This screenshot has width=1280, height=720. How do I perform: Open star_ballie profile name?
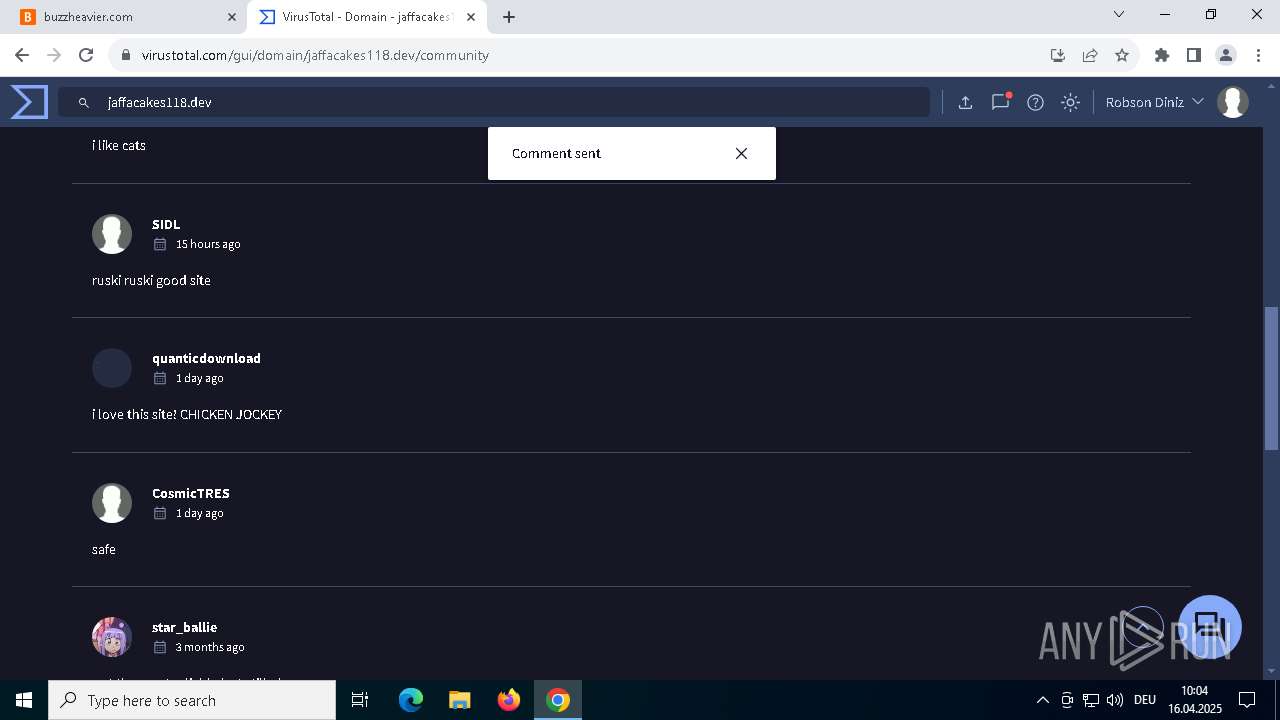[184, 627]
